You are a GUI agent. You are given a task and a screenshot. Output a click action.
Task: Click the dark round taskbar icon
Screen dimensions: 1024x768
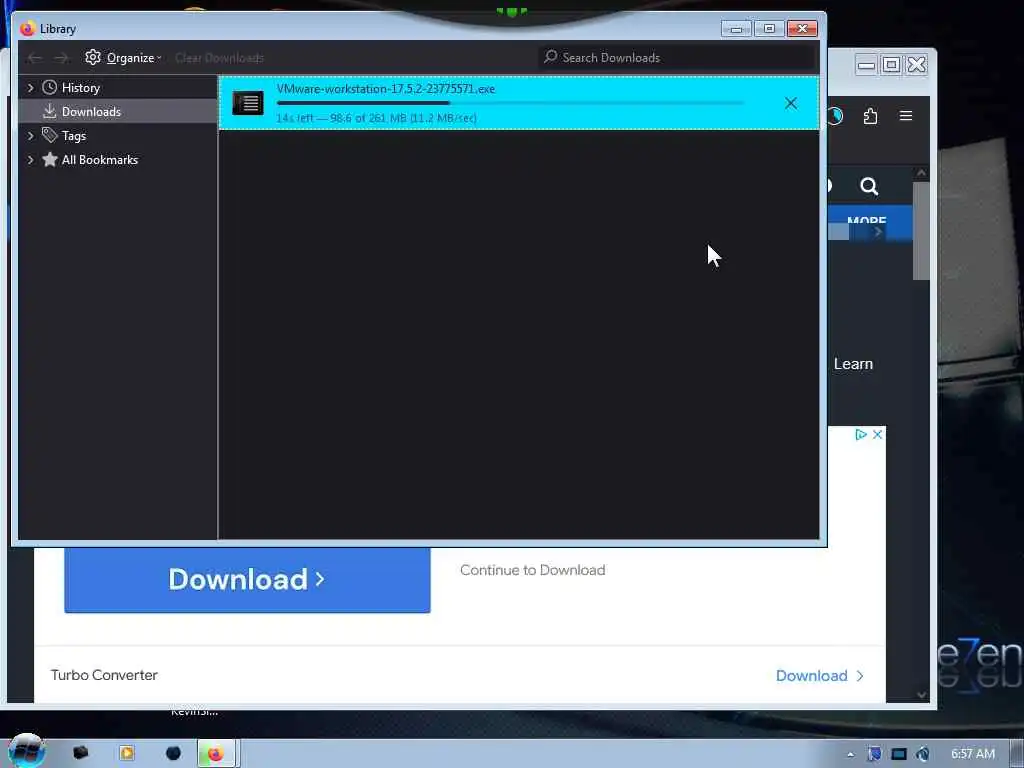173,754
